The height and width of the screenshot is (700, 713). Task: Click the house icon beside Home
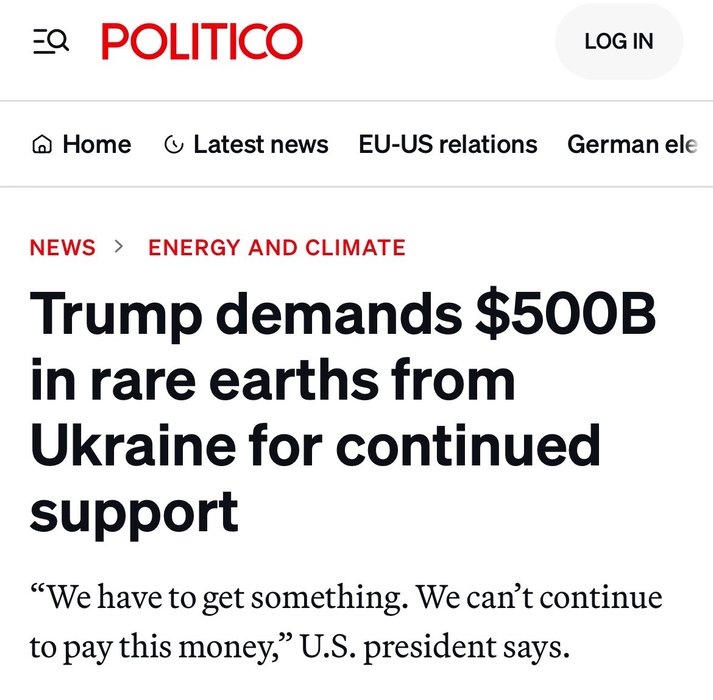42,145
